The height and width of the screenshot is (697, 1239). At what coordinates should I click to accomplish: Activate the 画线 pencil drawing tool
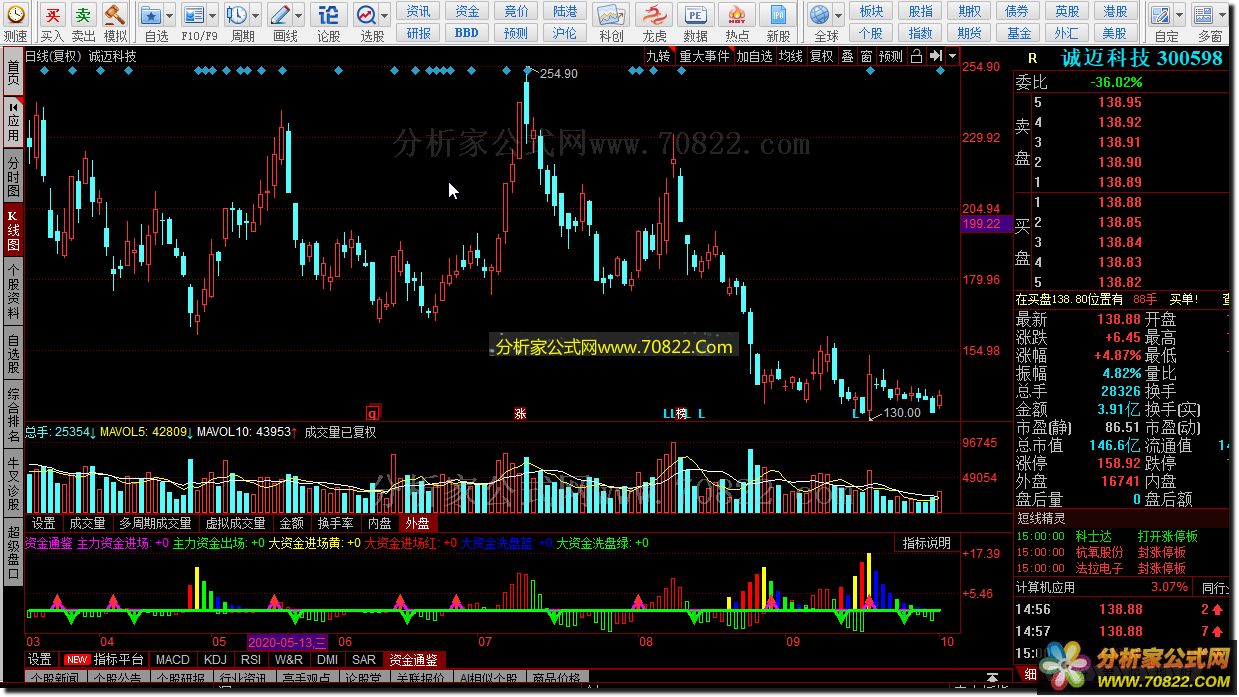(x=281, y=15)
